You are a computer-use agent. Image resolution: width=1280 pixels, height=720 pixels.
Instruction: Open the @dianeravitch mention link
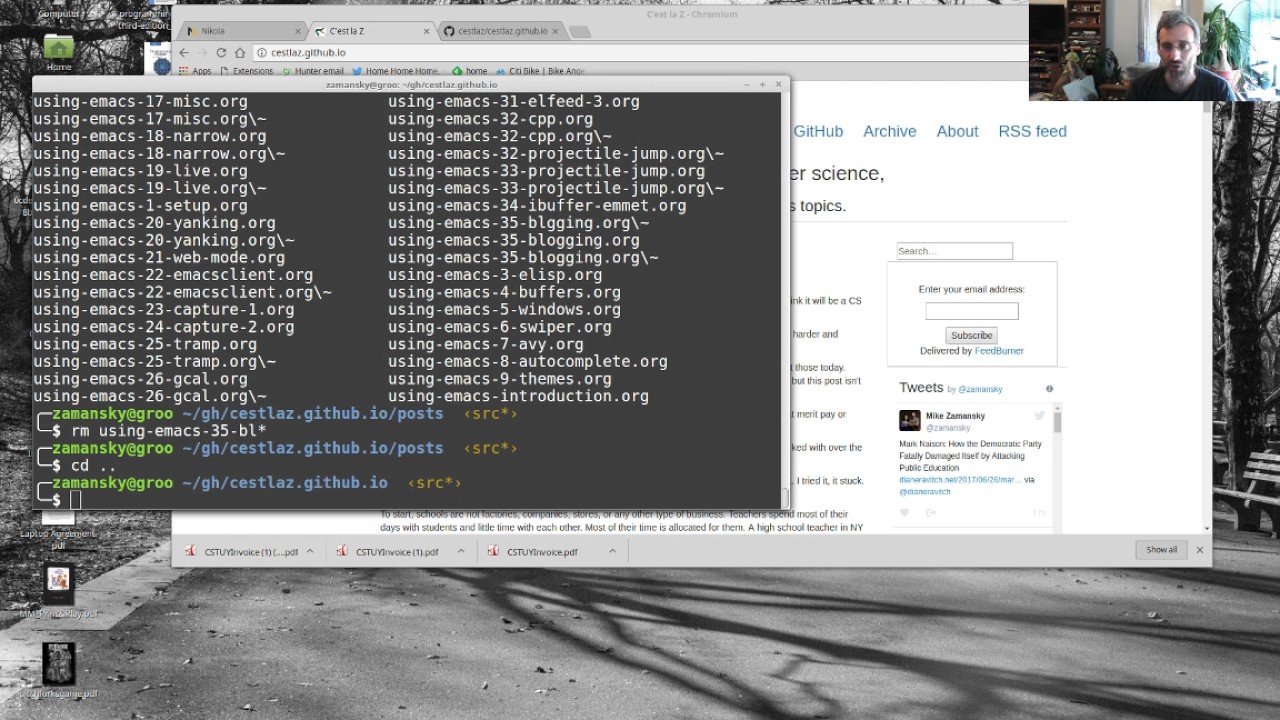[x=924, y=492]
